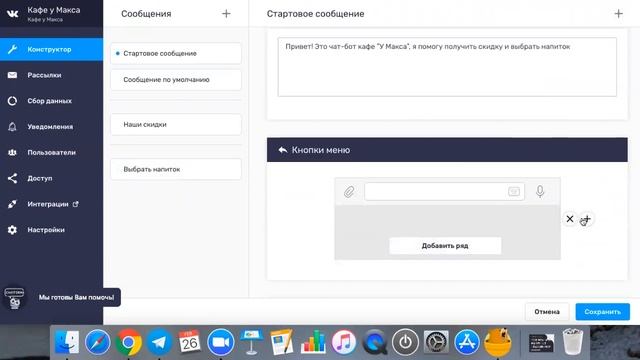Open the Конструктор section
The height and width of the screenshot is (360, 640).
coord(51,49)
